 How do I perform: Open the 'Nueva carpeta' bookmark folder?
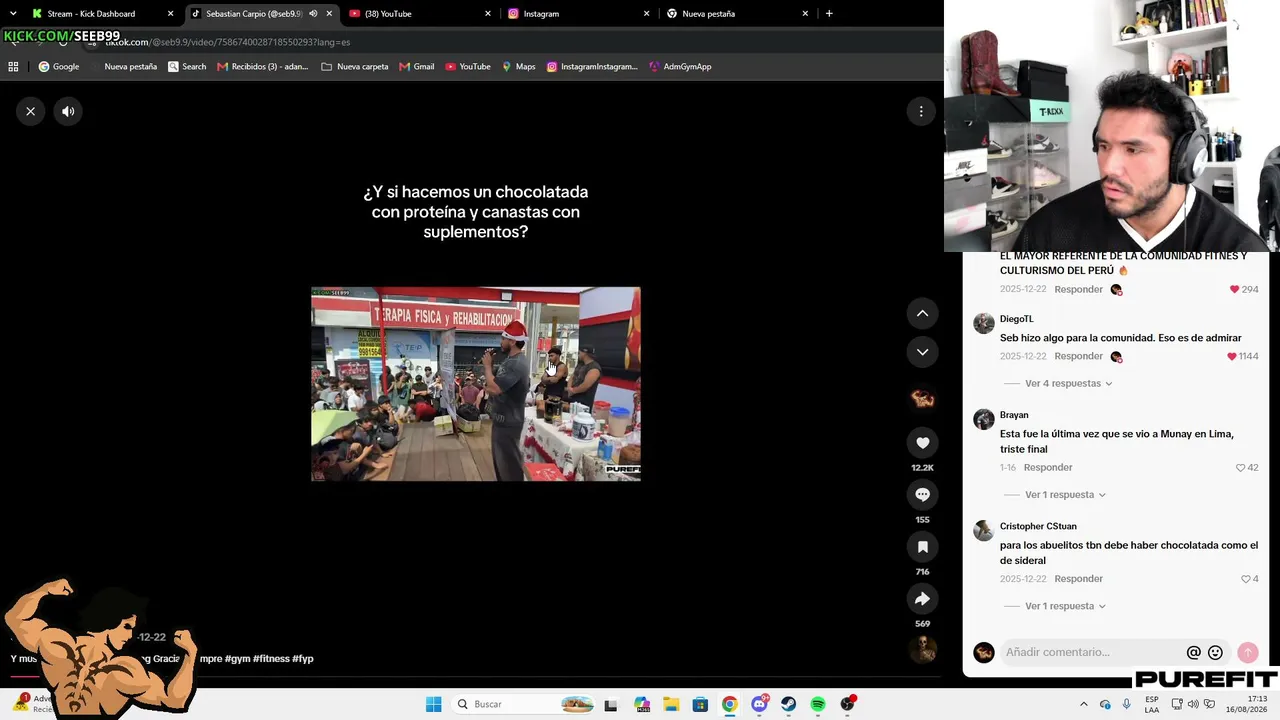point(355,67)
